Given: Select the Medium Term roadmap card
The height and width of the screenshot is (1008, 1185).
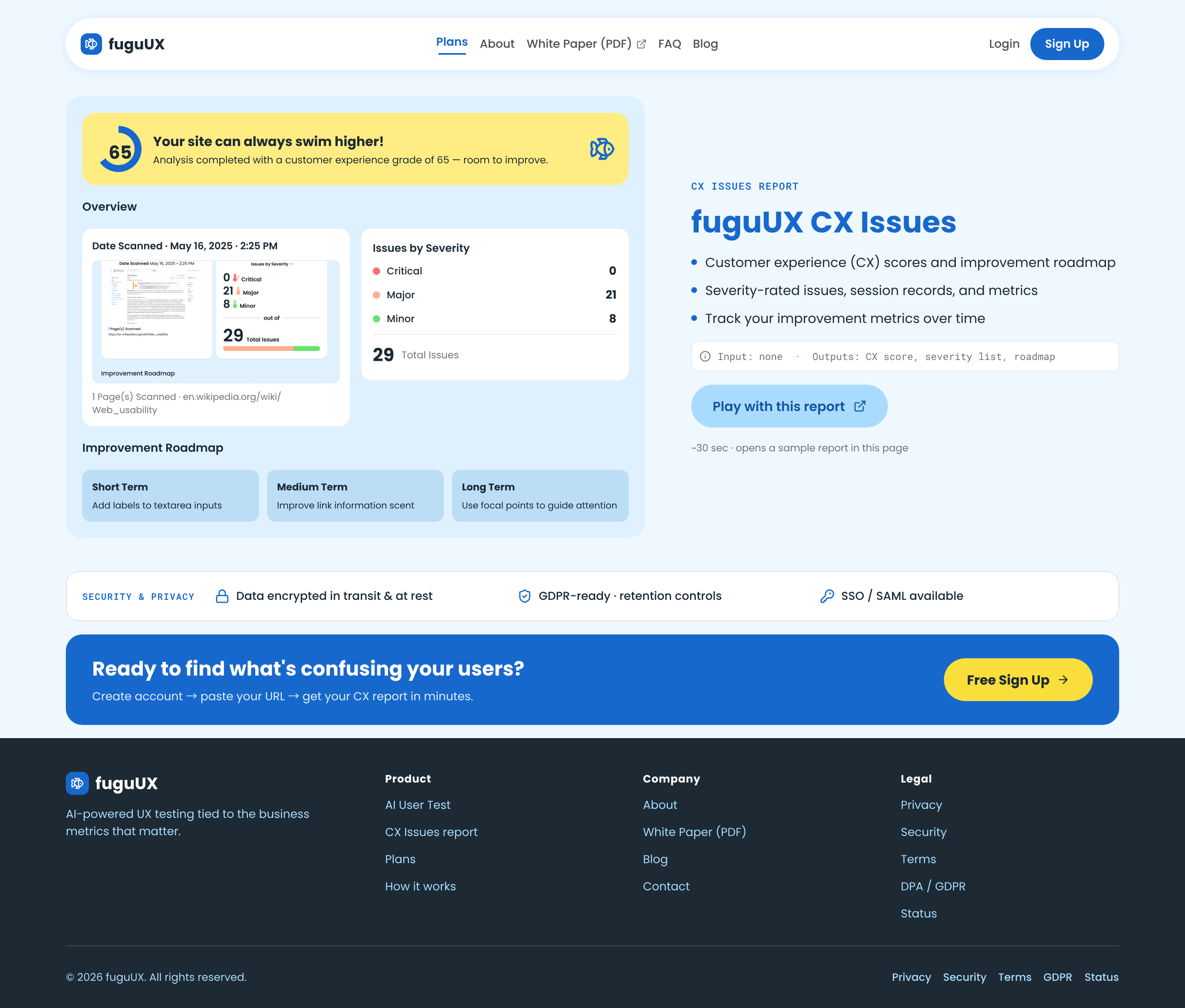Looking at the screenshot, I should [355, 496].
